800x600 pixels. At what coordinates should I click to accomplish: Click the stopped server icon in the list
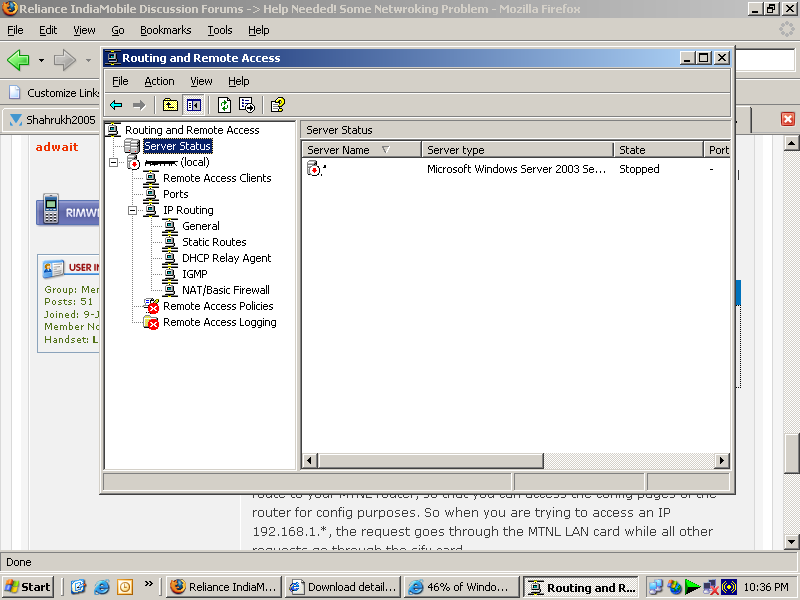pyautogui.click(x=314, y=168)
